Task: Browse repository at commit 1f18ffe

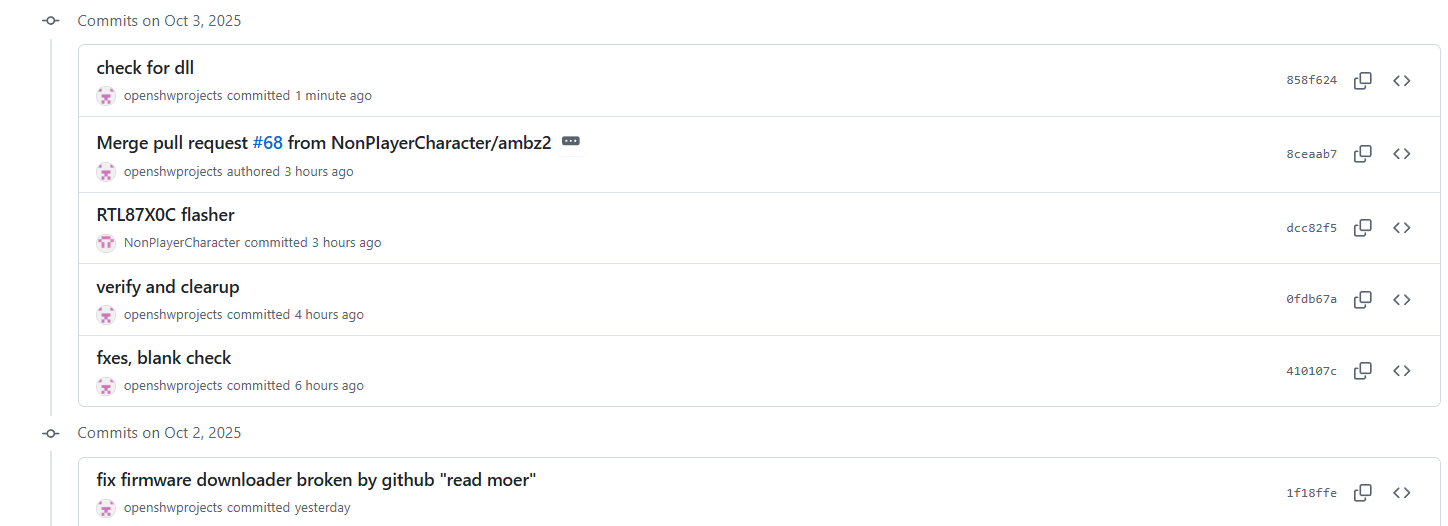Action: point(1402,493)
